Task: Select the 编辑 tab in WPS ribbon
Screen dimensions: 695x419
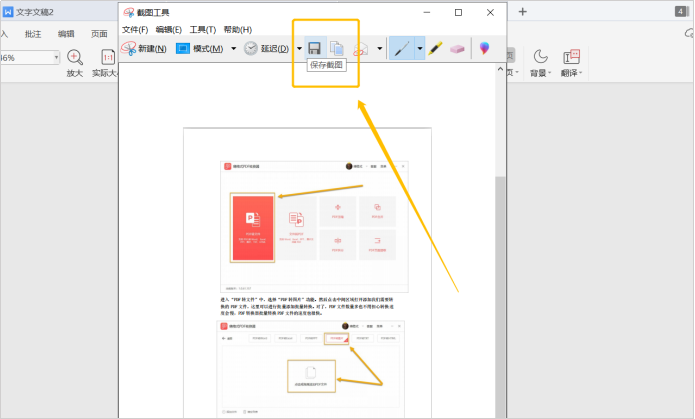Action: click(66, 34)
